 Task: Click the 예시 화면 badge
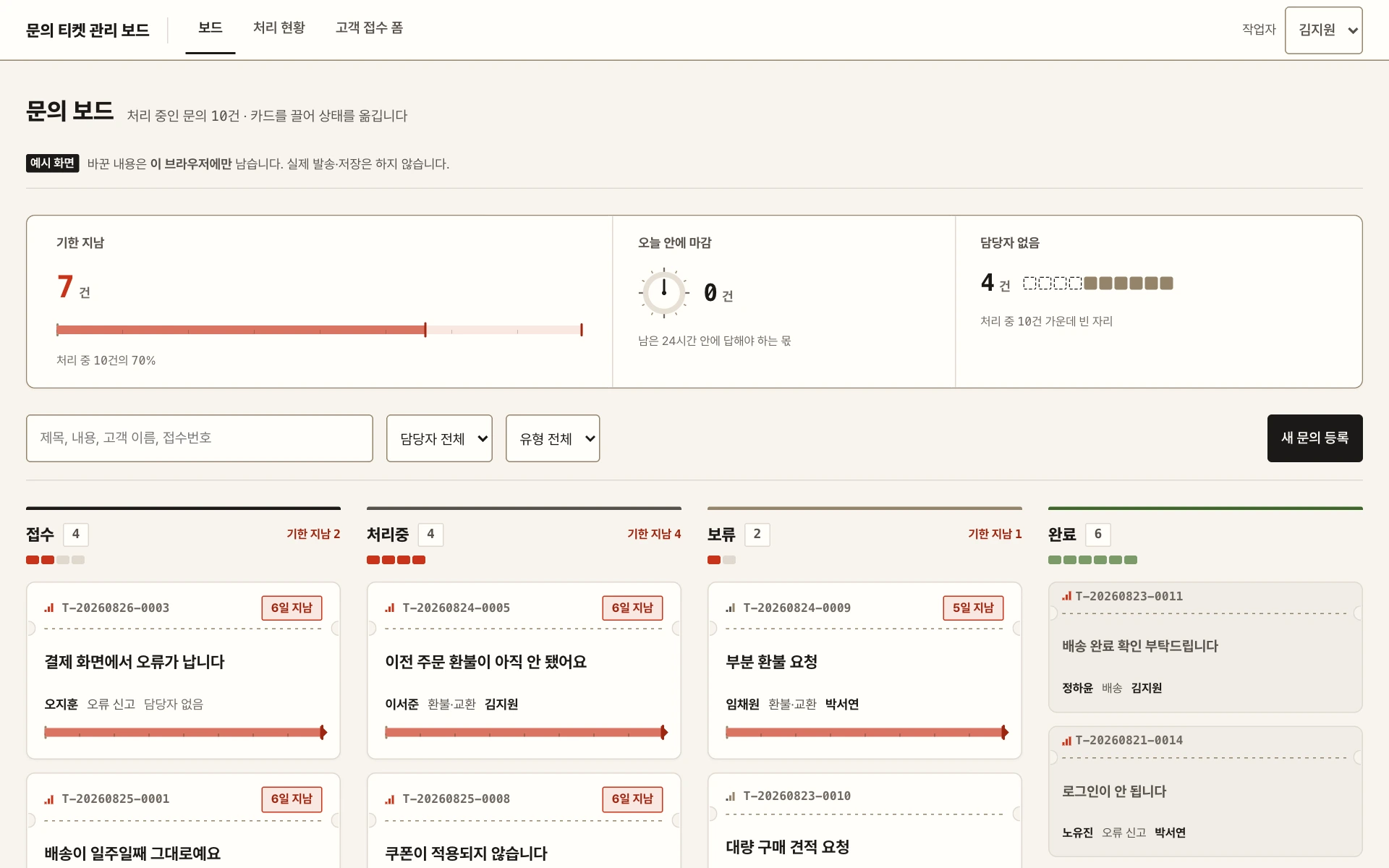click(52, 163)
